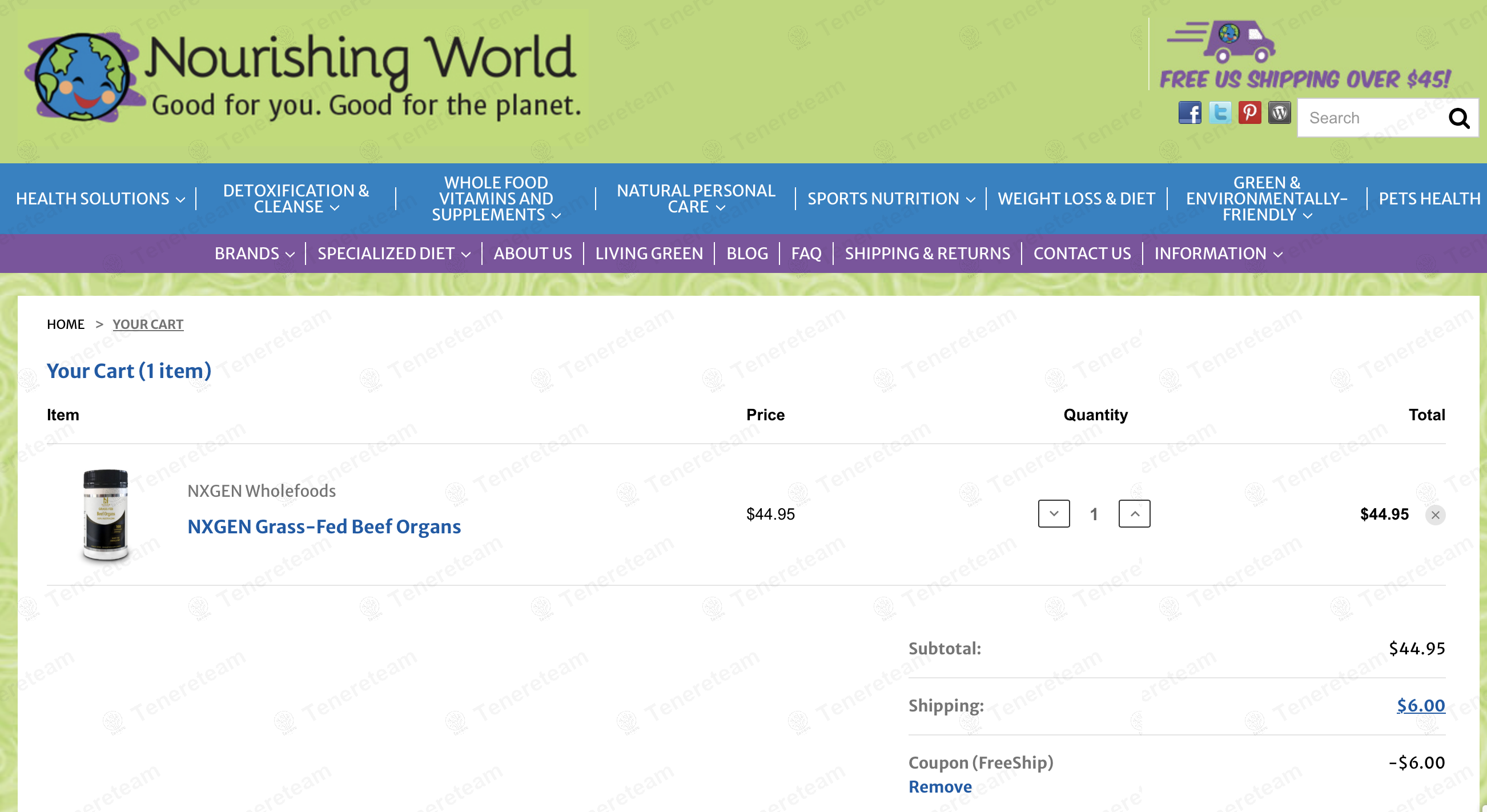The image size is (1487, 812).
Task: Open the Pets Health category
Action: point(1429,199)
